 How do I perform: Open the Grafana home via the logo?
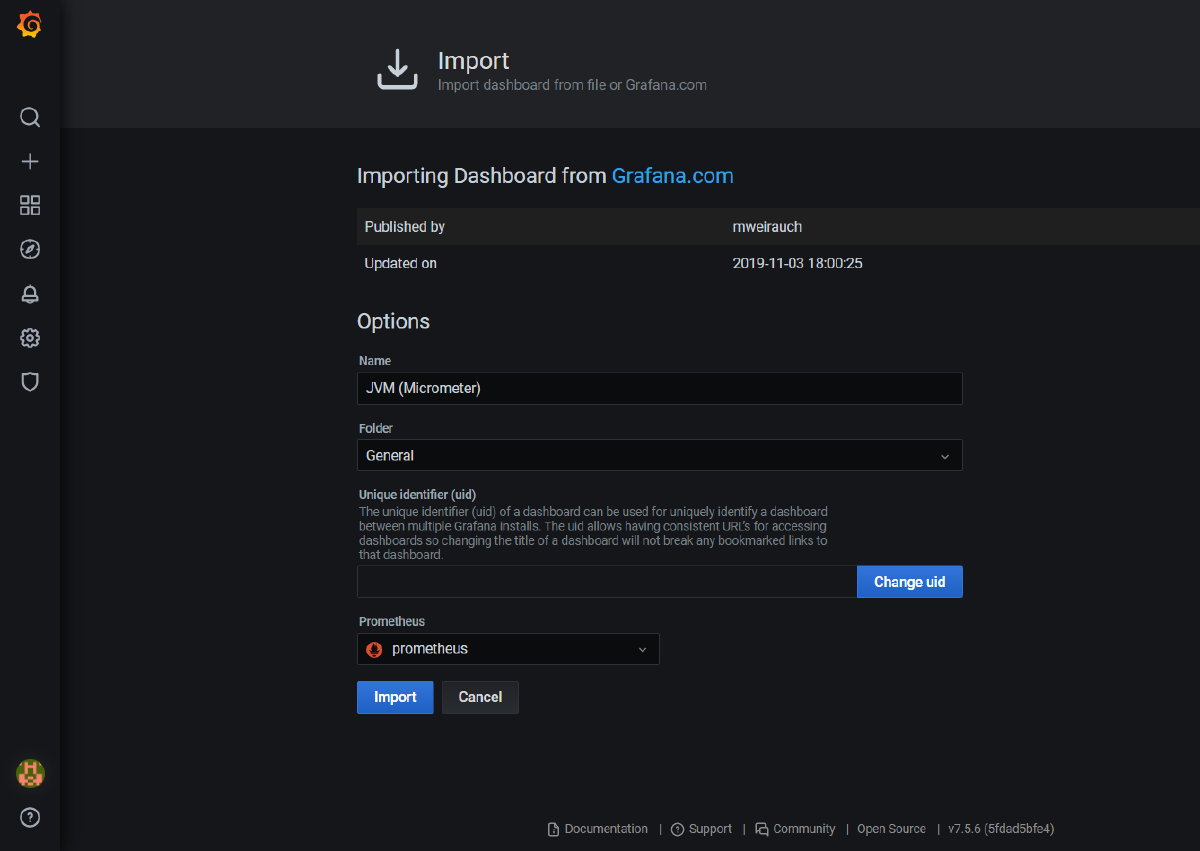(29, 25)
